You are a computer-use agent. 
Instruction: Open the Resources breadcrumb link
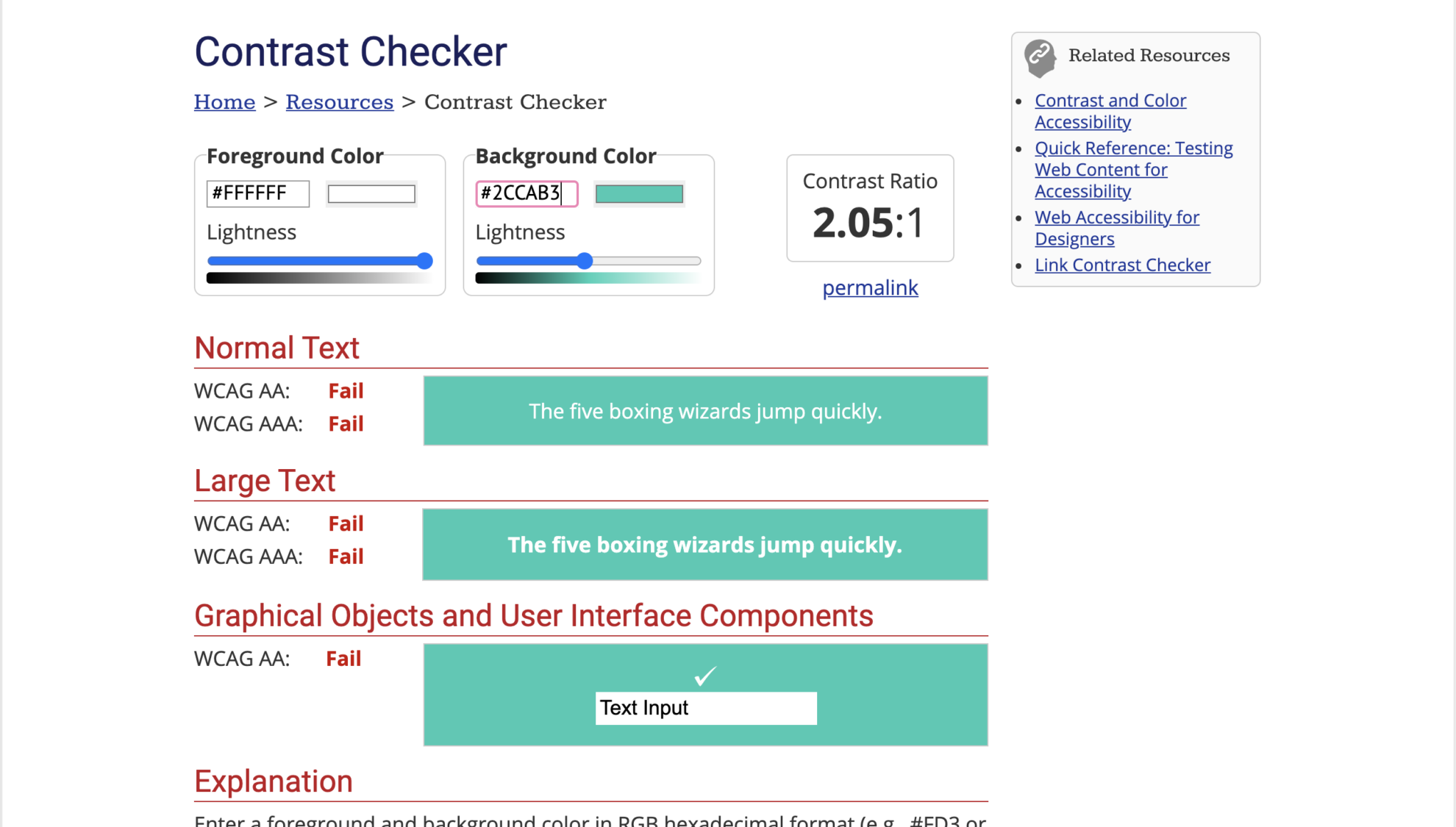coord(339,102)
